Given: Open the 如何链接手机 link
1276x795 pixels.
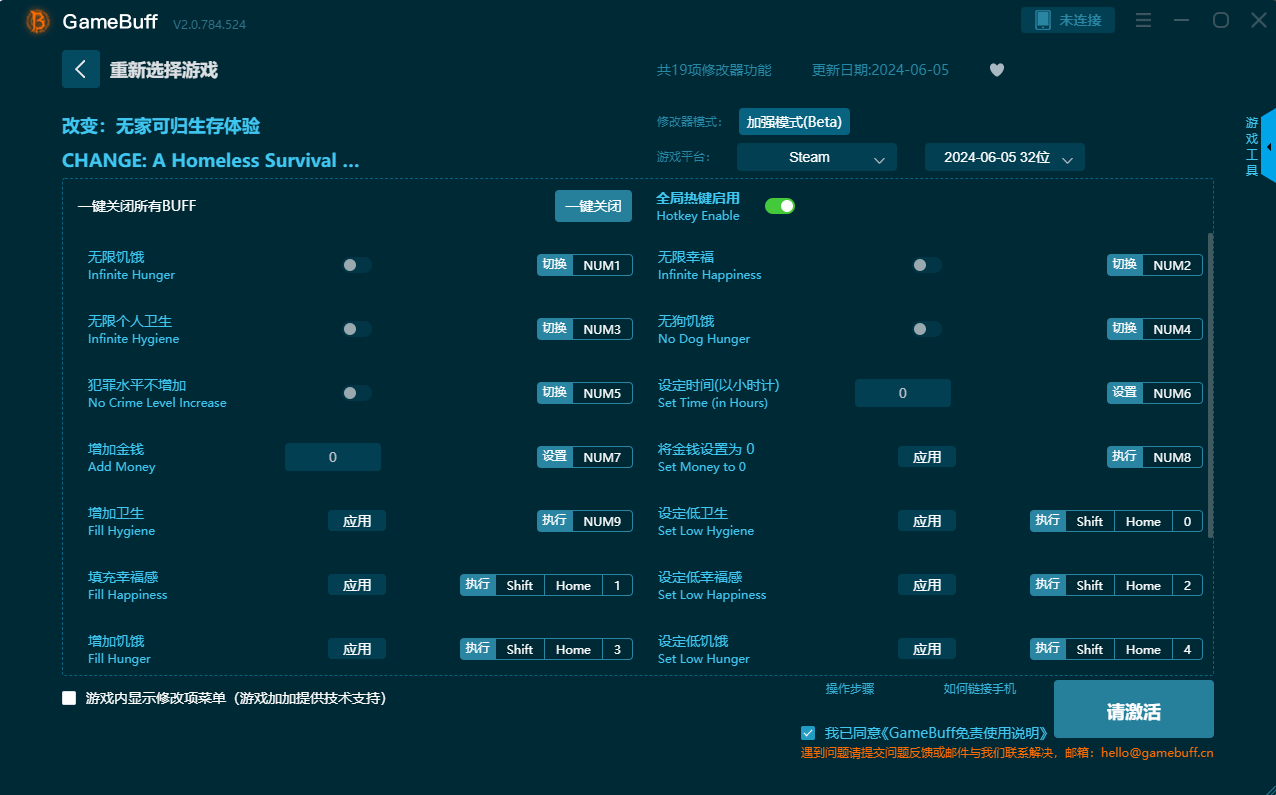Looking at the screenshot, I should [x=980, y=689].
